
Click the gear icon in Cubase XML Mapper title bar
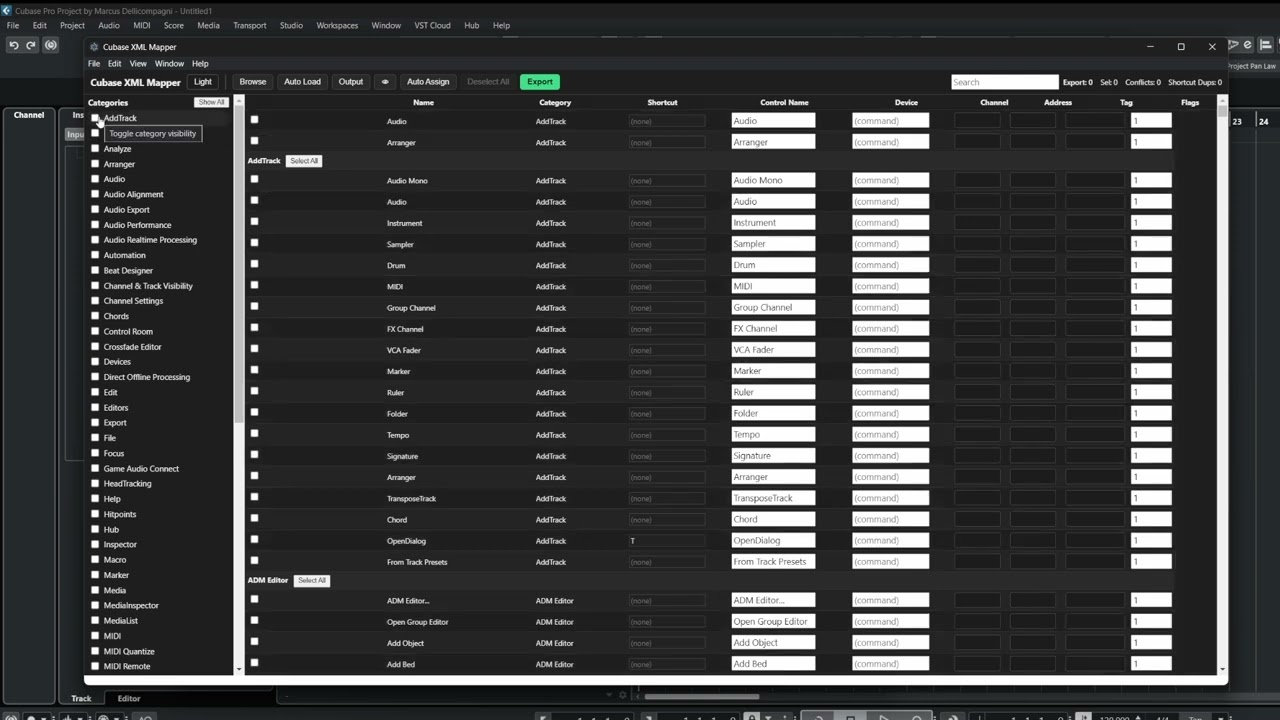tap(94, 47)
